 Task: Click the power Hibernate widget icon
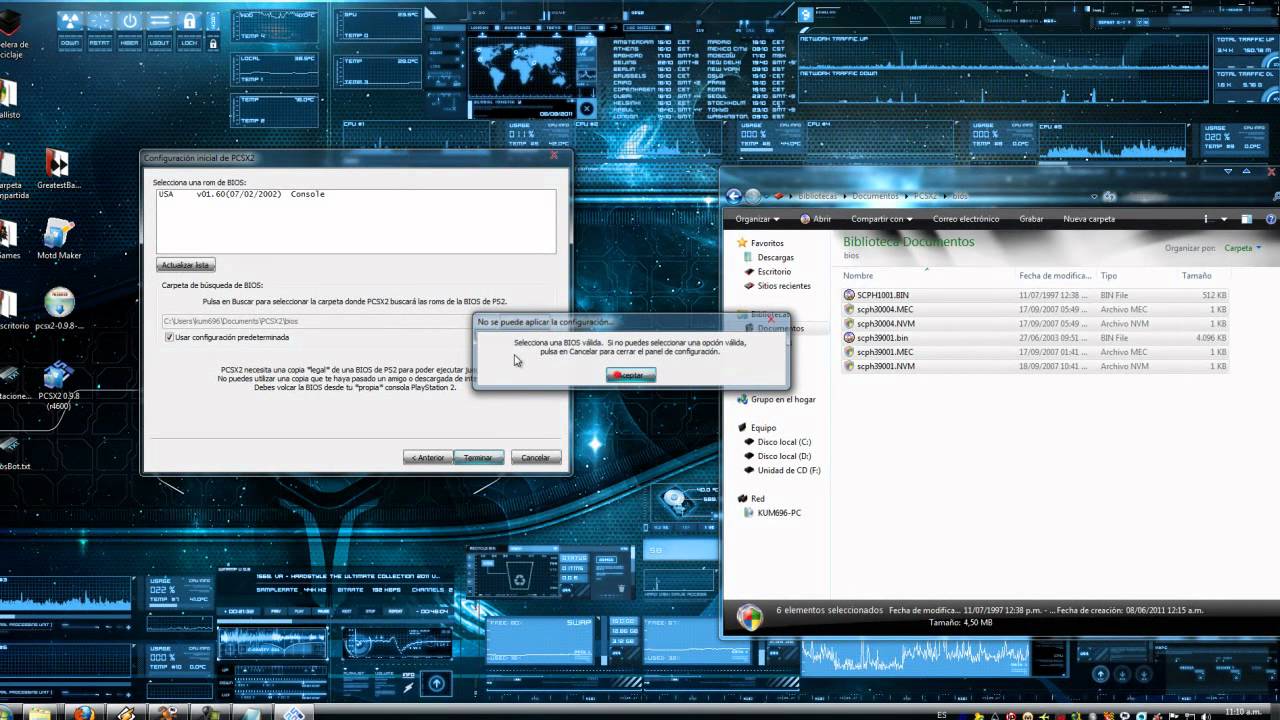point(130,21)
